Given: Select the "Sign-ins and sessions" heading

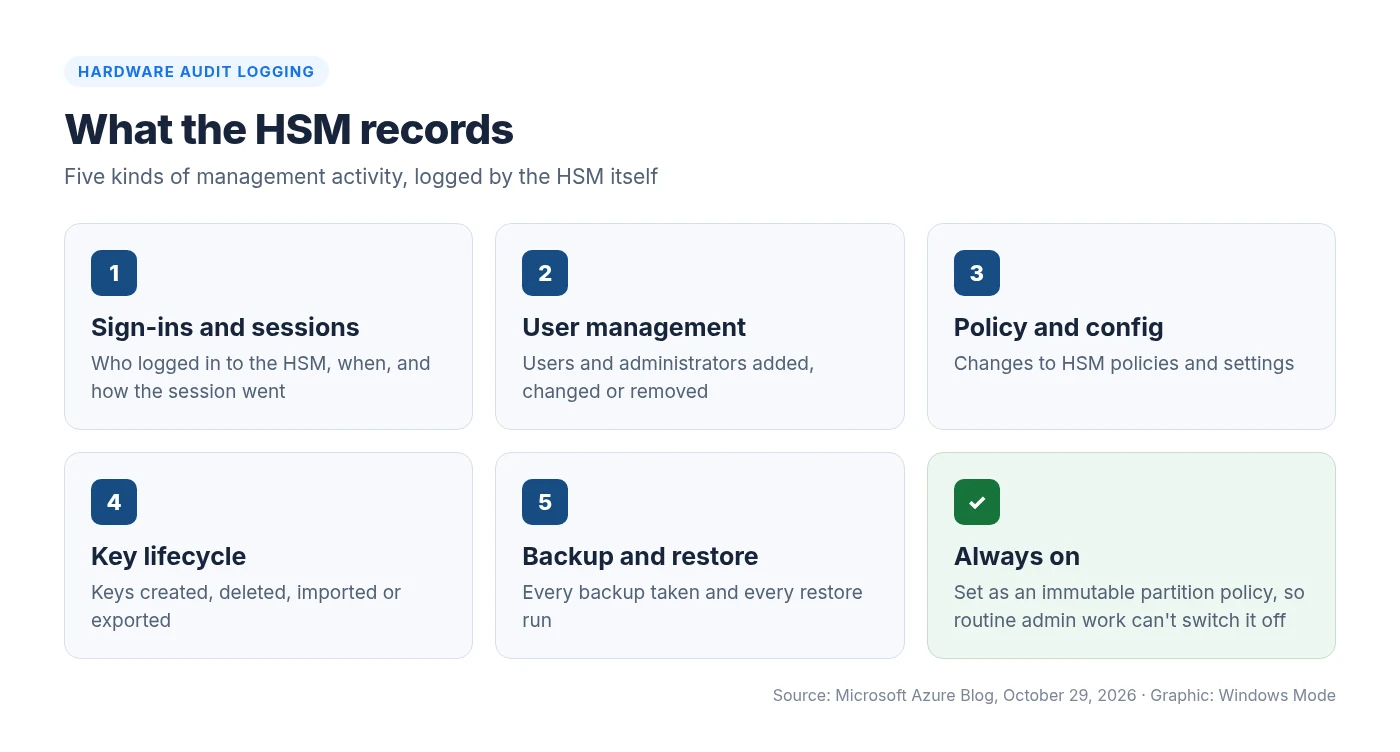Looking at the screenshot, I should click(x=225, y=327).
